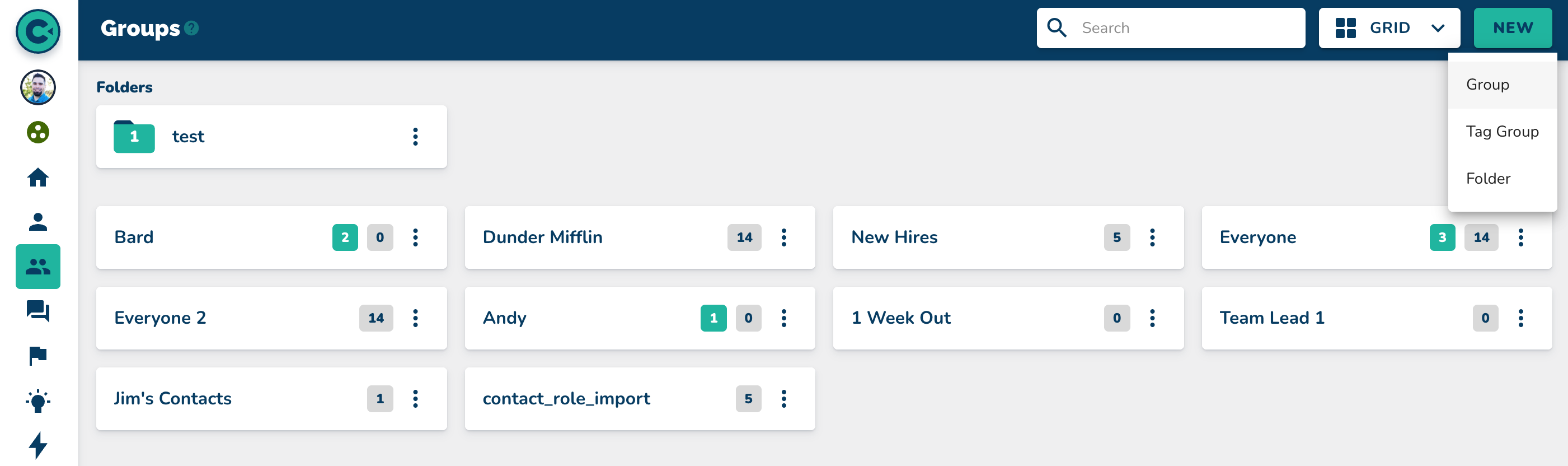Click the lightning bolt icon in sidebar
The image size is (1568, 466).
point(37,445)
